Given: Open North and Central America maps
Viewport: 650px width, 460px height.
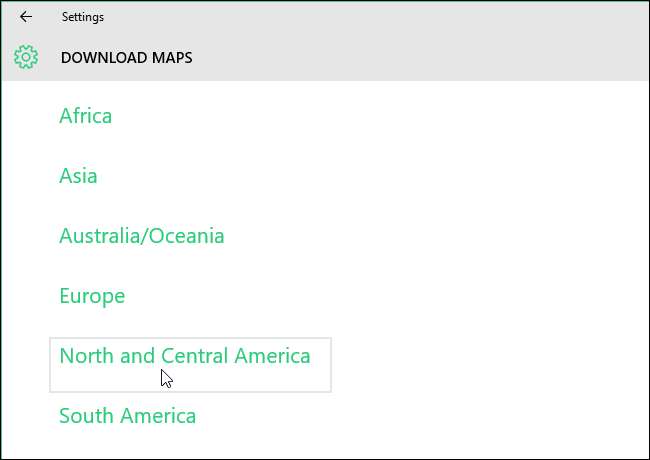Looking at the screenshot, I should click(185, 356).
